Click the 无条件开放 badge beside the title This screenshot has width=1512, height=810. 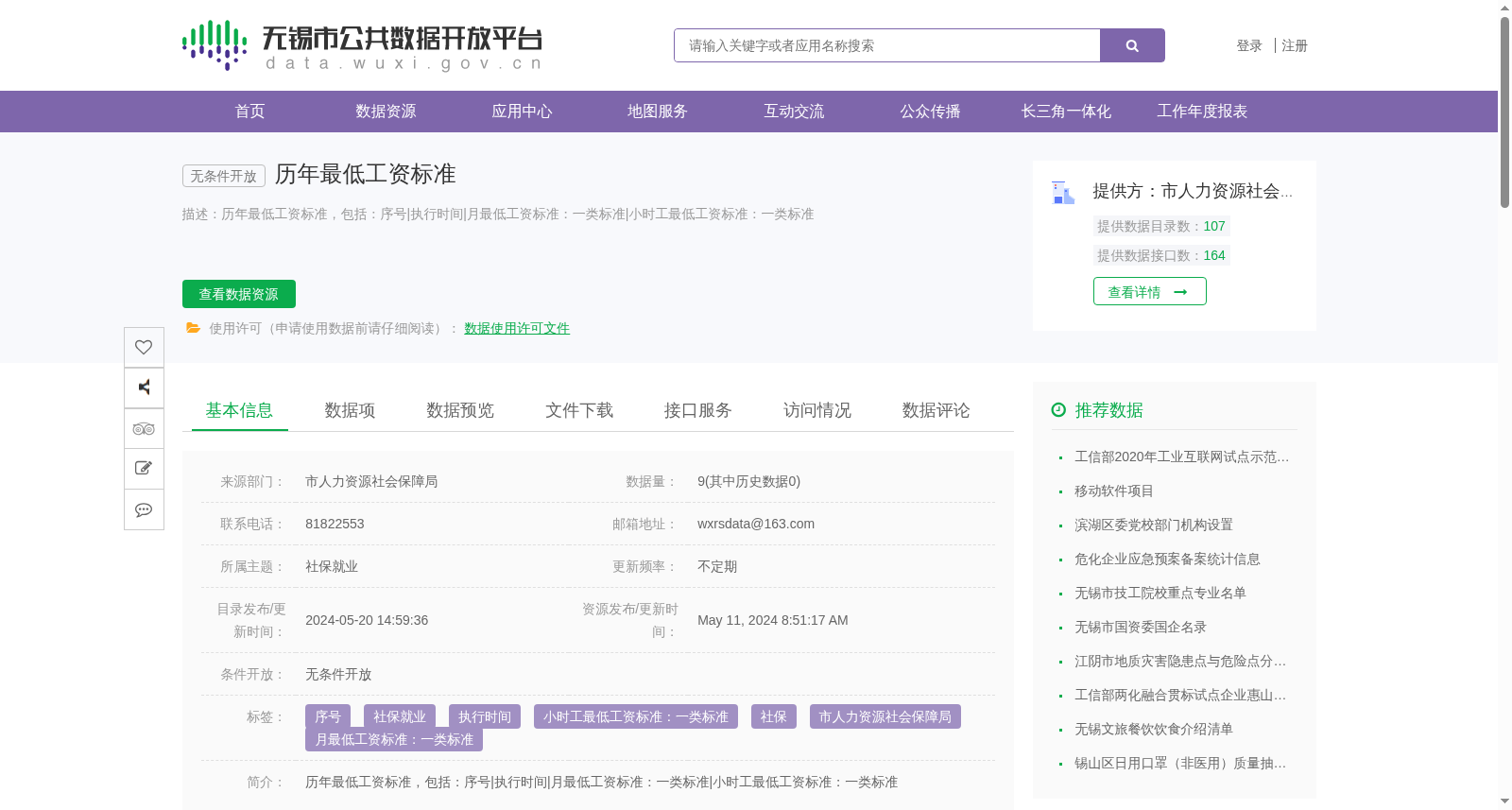point(224,176)
